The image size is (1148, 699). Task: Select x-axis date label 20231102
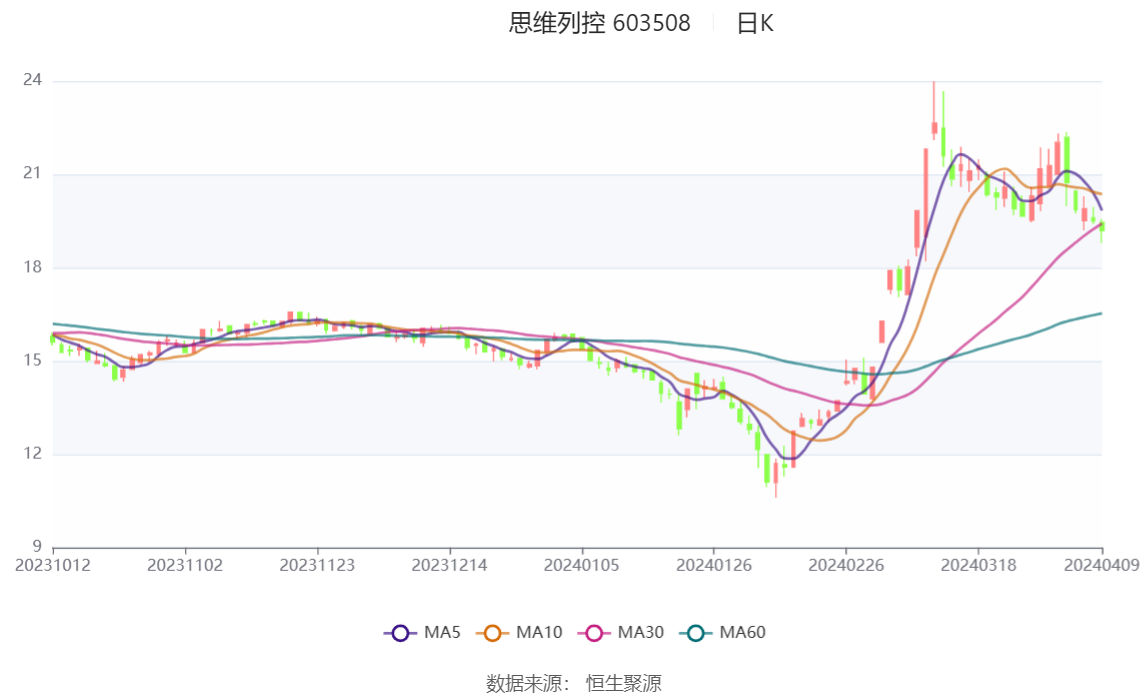(x=185, y=566)
